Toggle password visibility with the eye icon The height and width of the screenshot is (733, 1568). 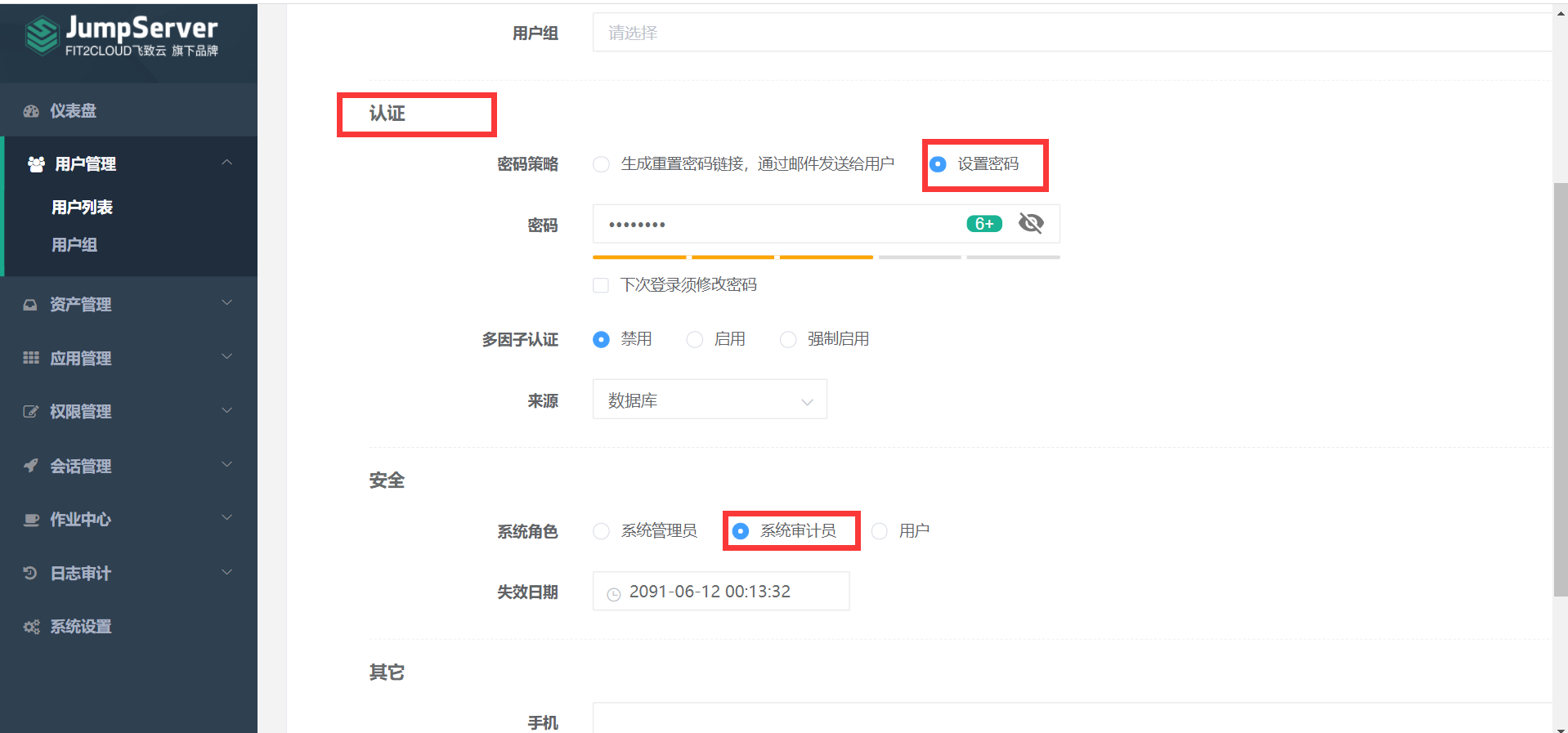pos(1031,223)
